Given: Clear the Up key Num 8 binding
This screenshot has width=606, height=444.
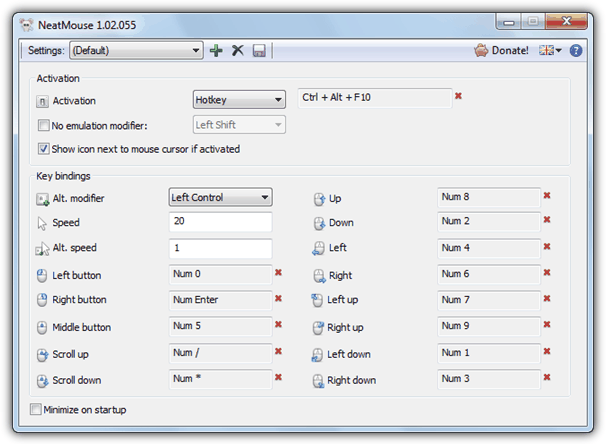Looking at the screenshot, I should point(547,196).
